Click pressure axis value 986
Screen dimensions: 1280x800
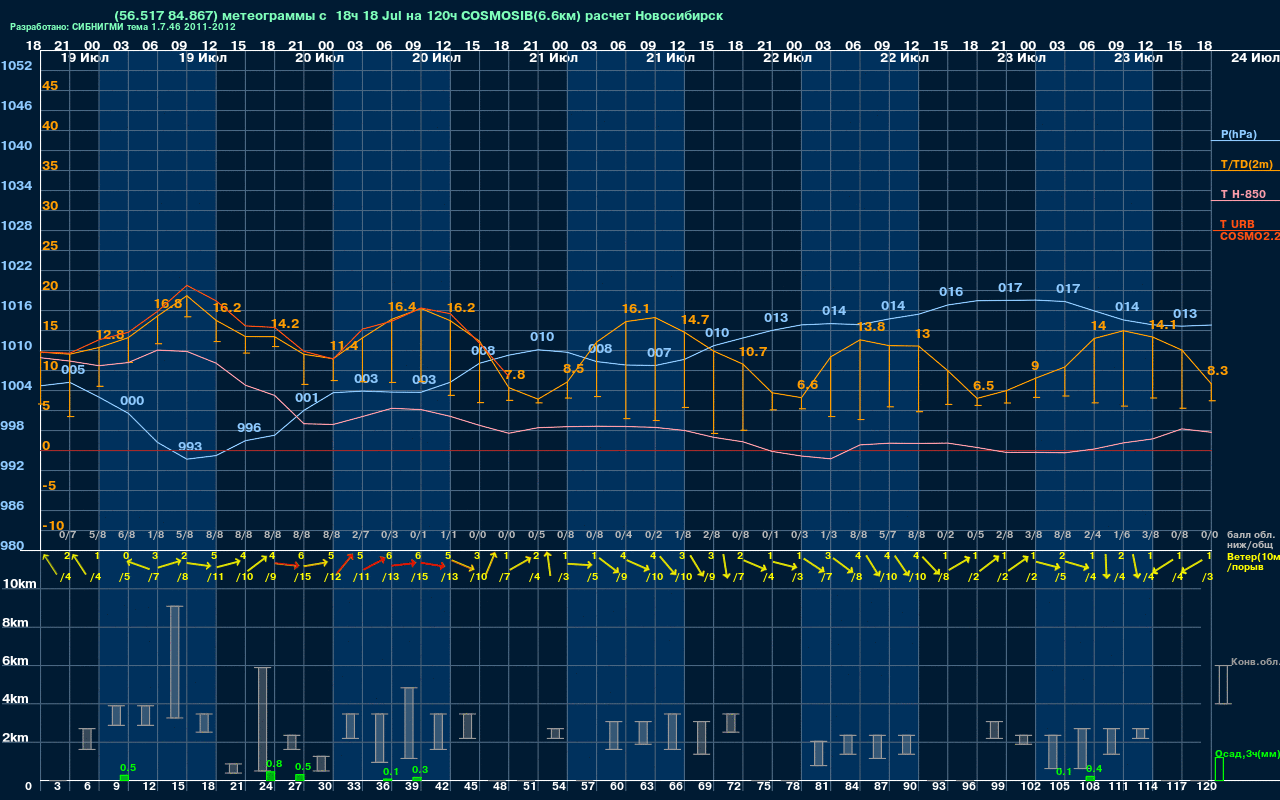click(x=12, y=506)
